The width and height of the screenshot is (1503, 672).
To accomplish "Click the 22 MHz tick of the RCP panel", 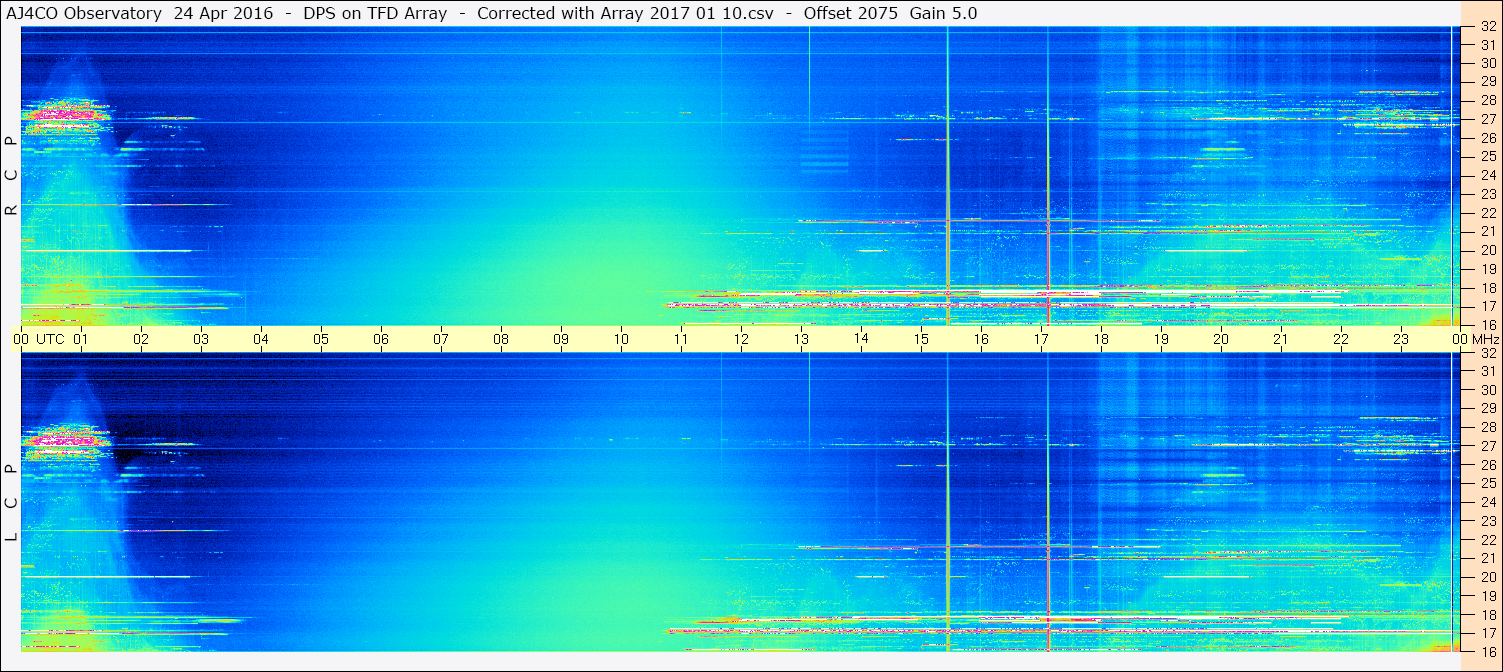I will click(x=1487, y=213).
